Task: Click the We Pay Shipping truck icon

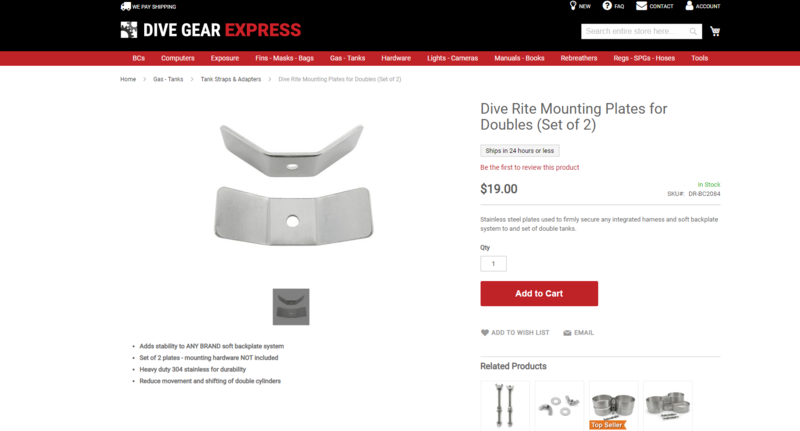Action: [126, 6]
